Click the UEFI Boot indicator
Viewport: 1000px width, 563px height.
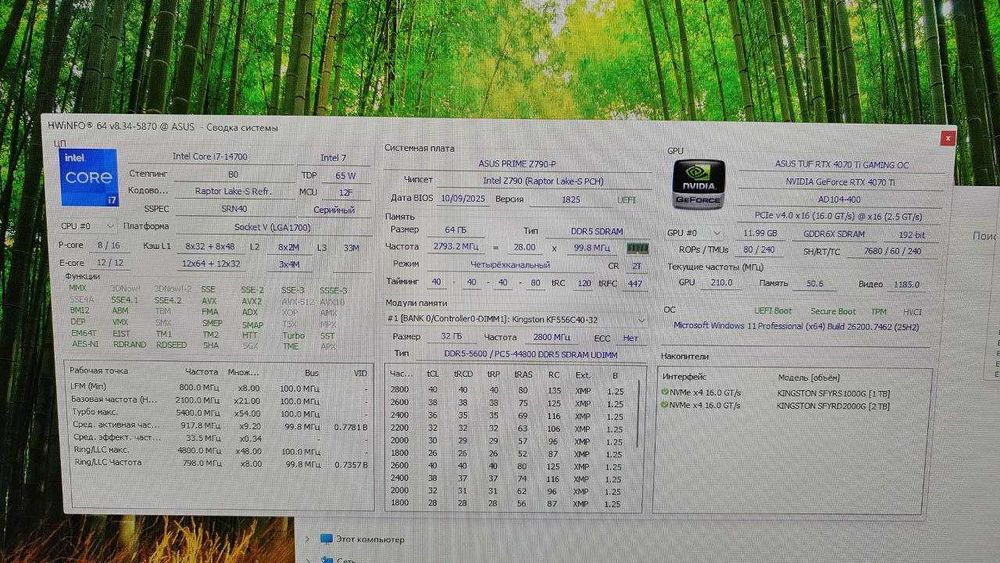(773, 311)
